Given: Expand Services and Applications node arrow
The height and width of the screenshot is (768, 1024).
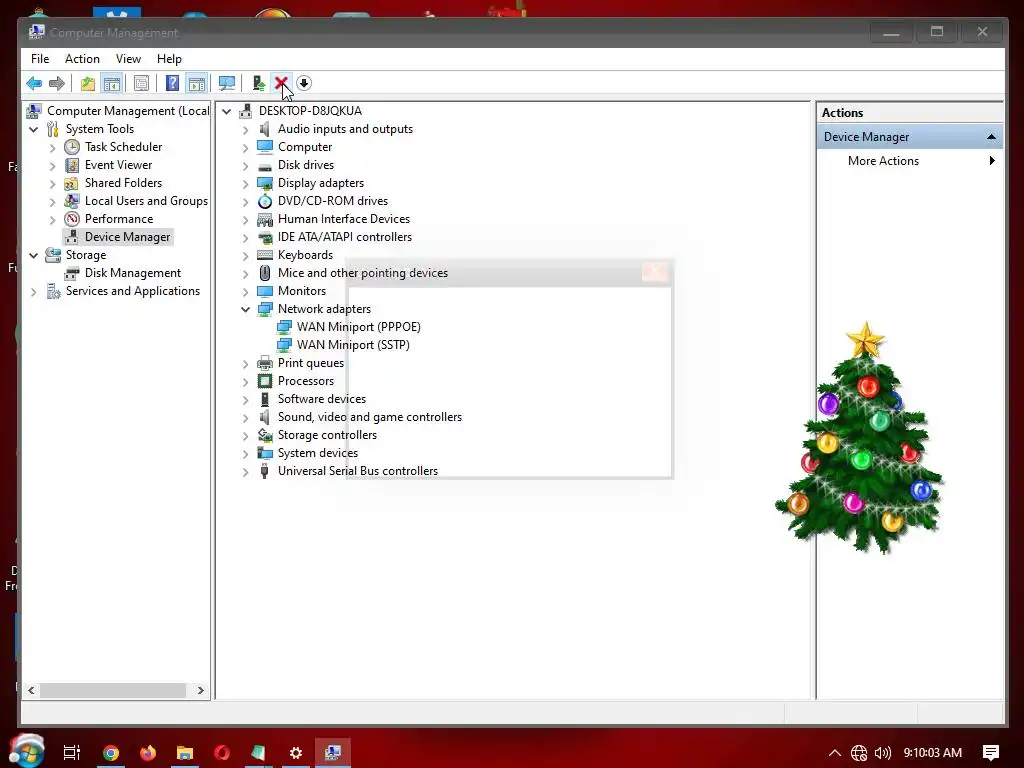Looking at the screenshot, I should tap(33, 292).
